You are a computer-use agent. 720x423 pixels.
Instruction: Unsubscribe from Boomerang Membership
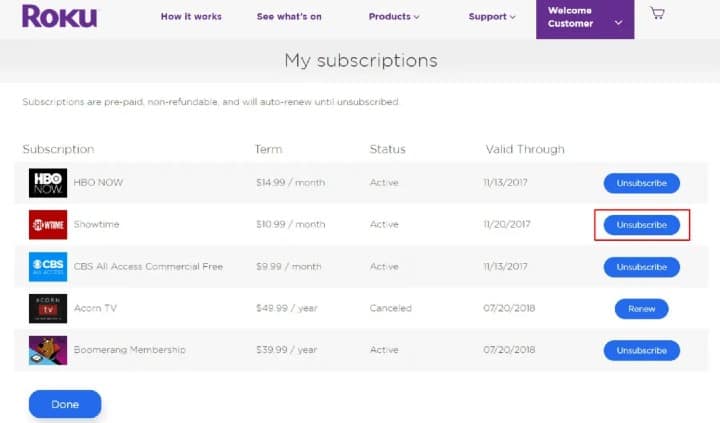tap(641, 350)
